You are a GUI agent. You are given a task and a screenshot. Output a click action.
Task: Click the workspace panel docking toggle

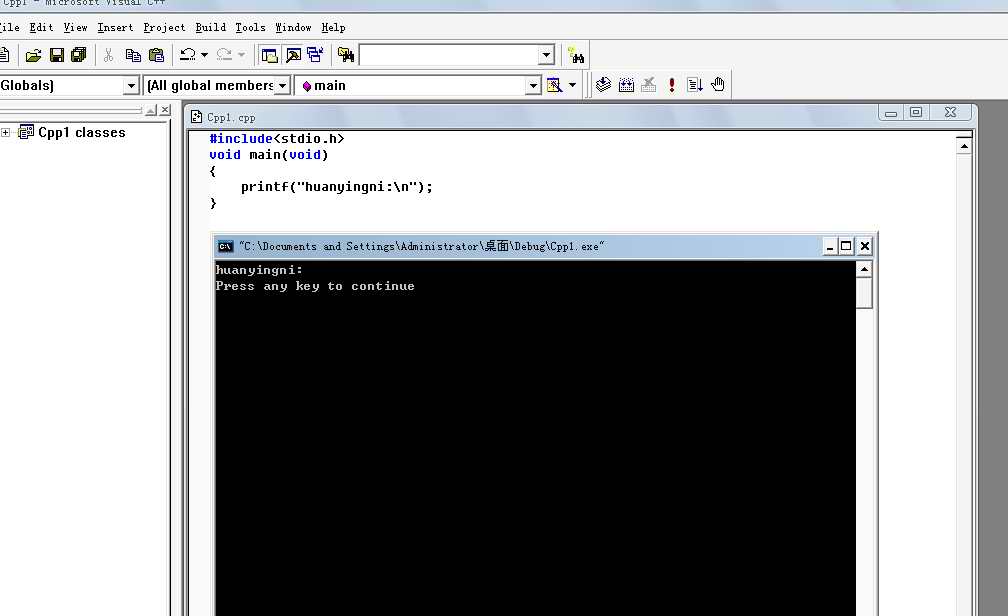click(x=151, y=111)
